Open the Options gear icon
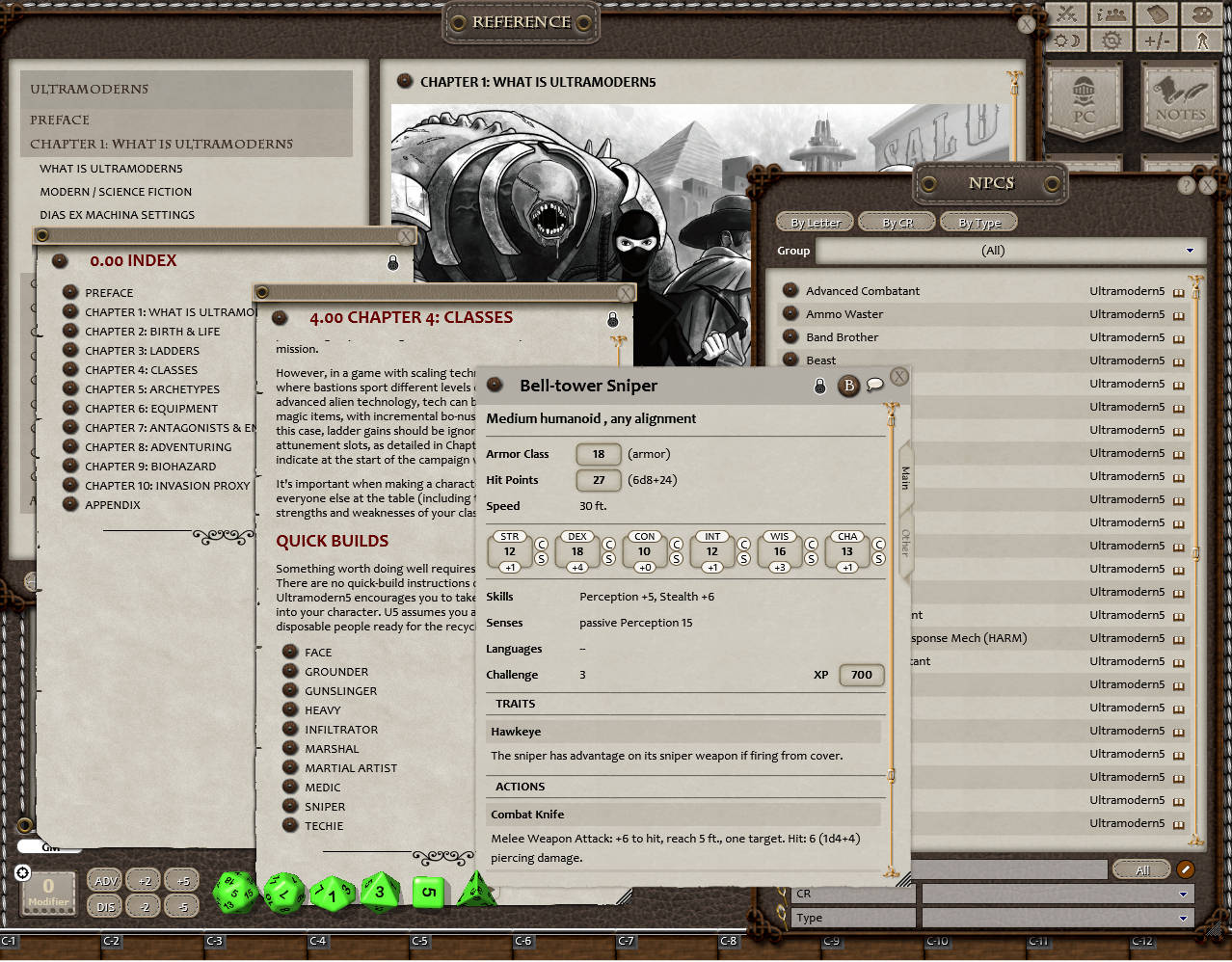 [x=1111, y=40]
